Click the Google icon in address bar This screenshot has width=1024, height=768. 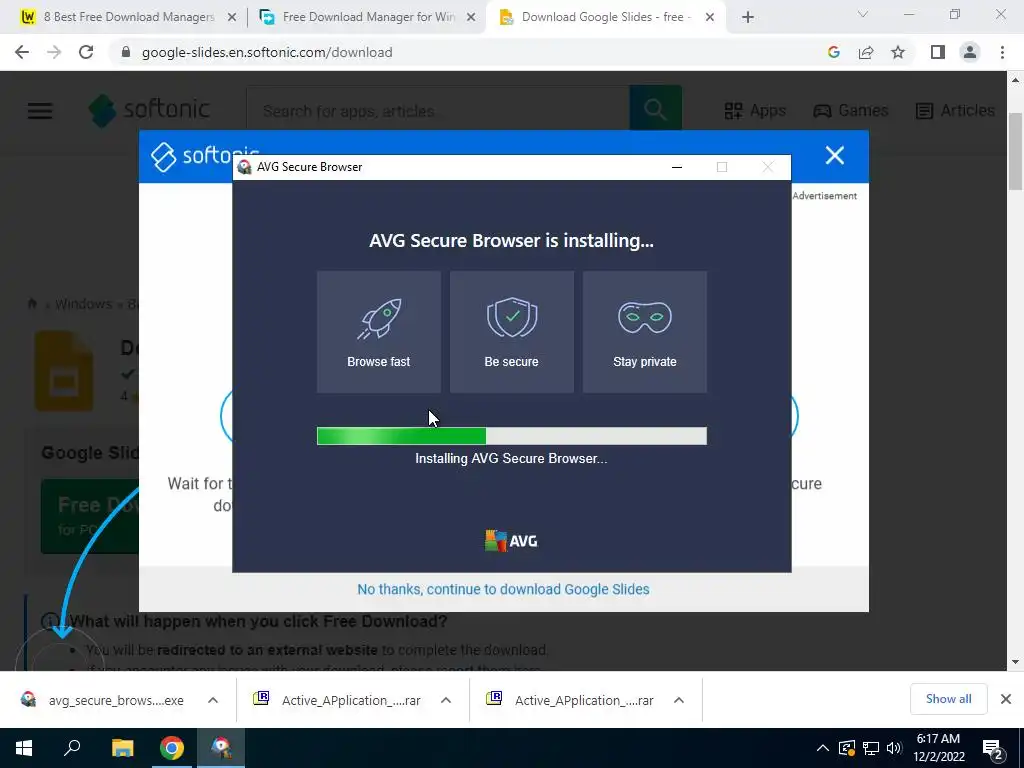pos(833,52)
